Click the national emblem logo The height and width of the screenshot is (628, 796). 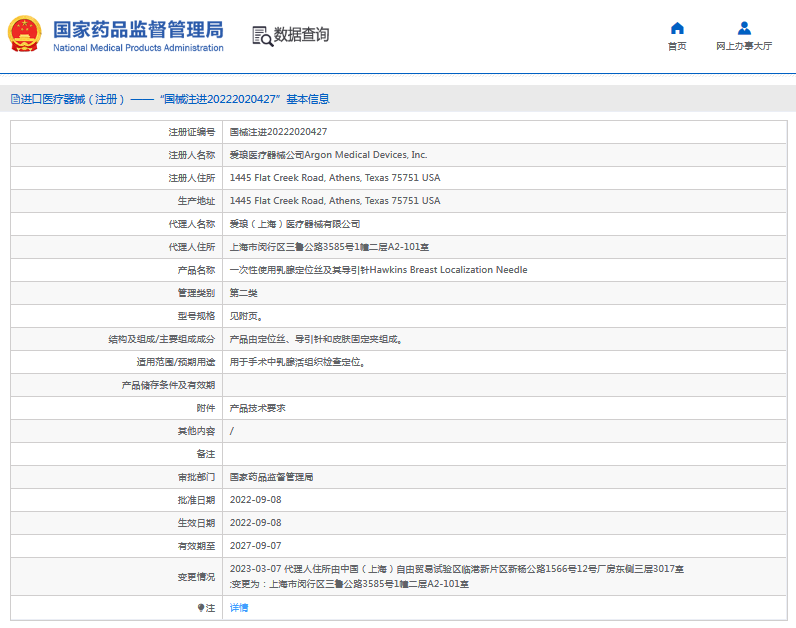pos(24,34)
